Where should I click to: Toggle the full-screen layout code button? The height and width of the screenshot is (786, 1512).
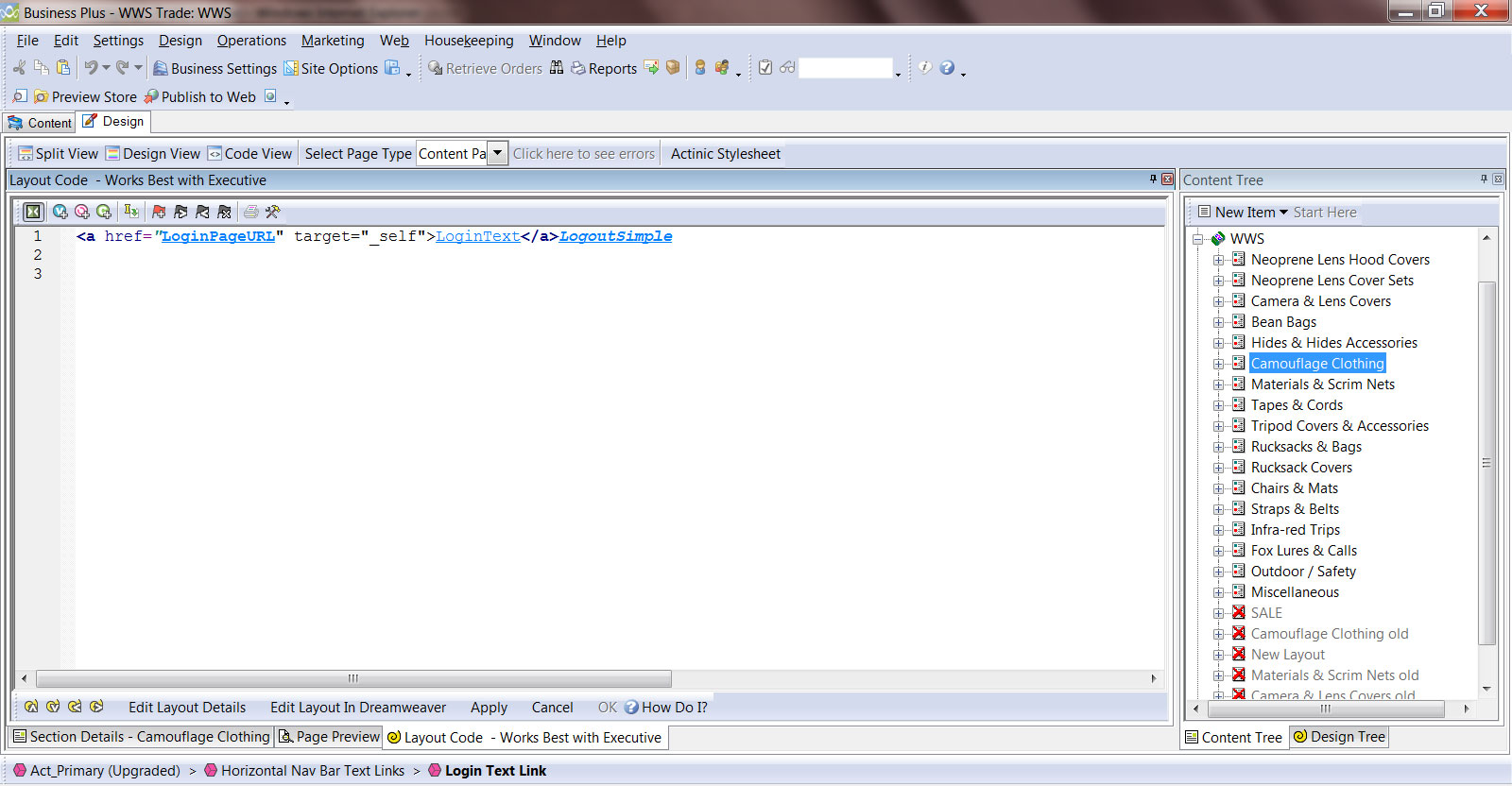click(33, 212)
